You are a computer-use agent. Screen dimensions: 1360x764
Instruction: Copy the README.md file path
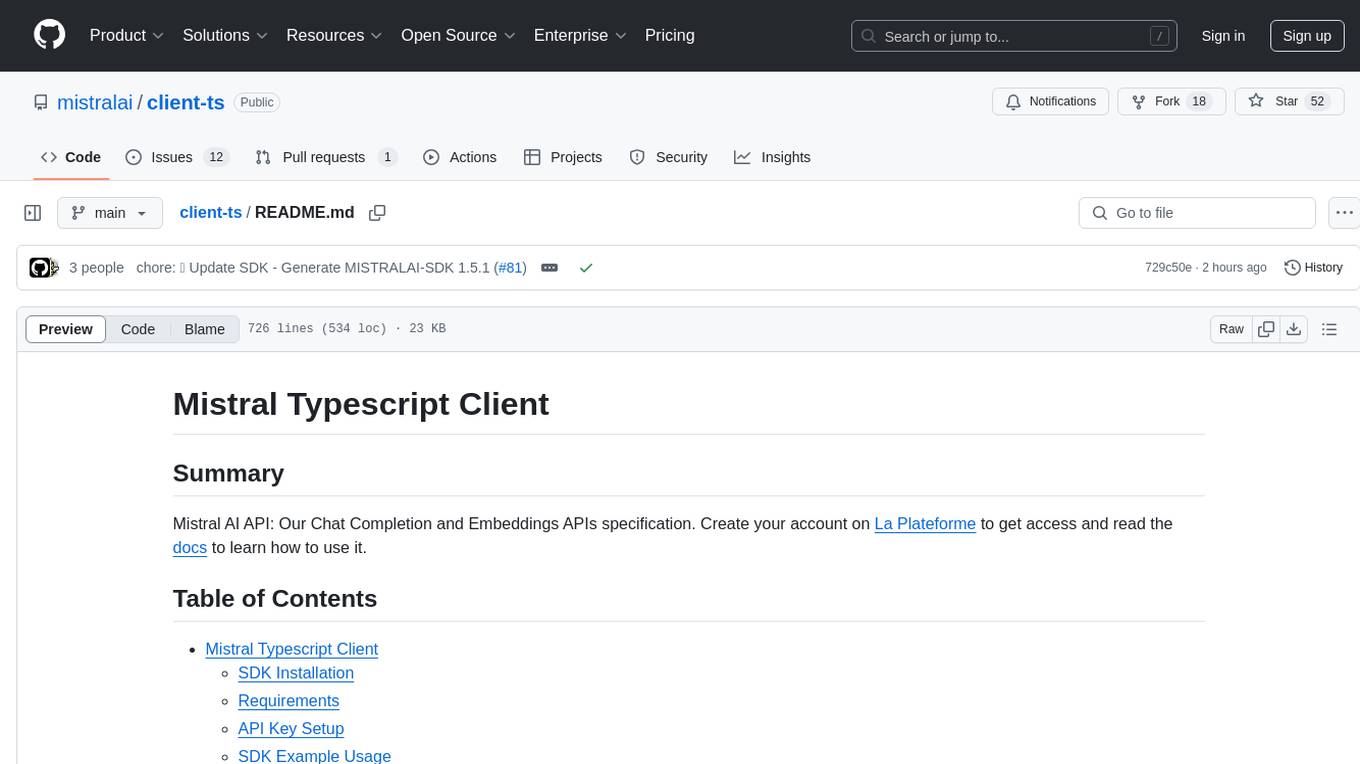(x=377, y=212)
